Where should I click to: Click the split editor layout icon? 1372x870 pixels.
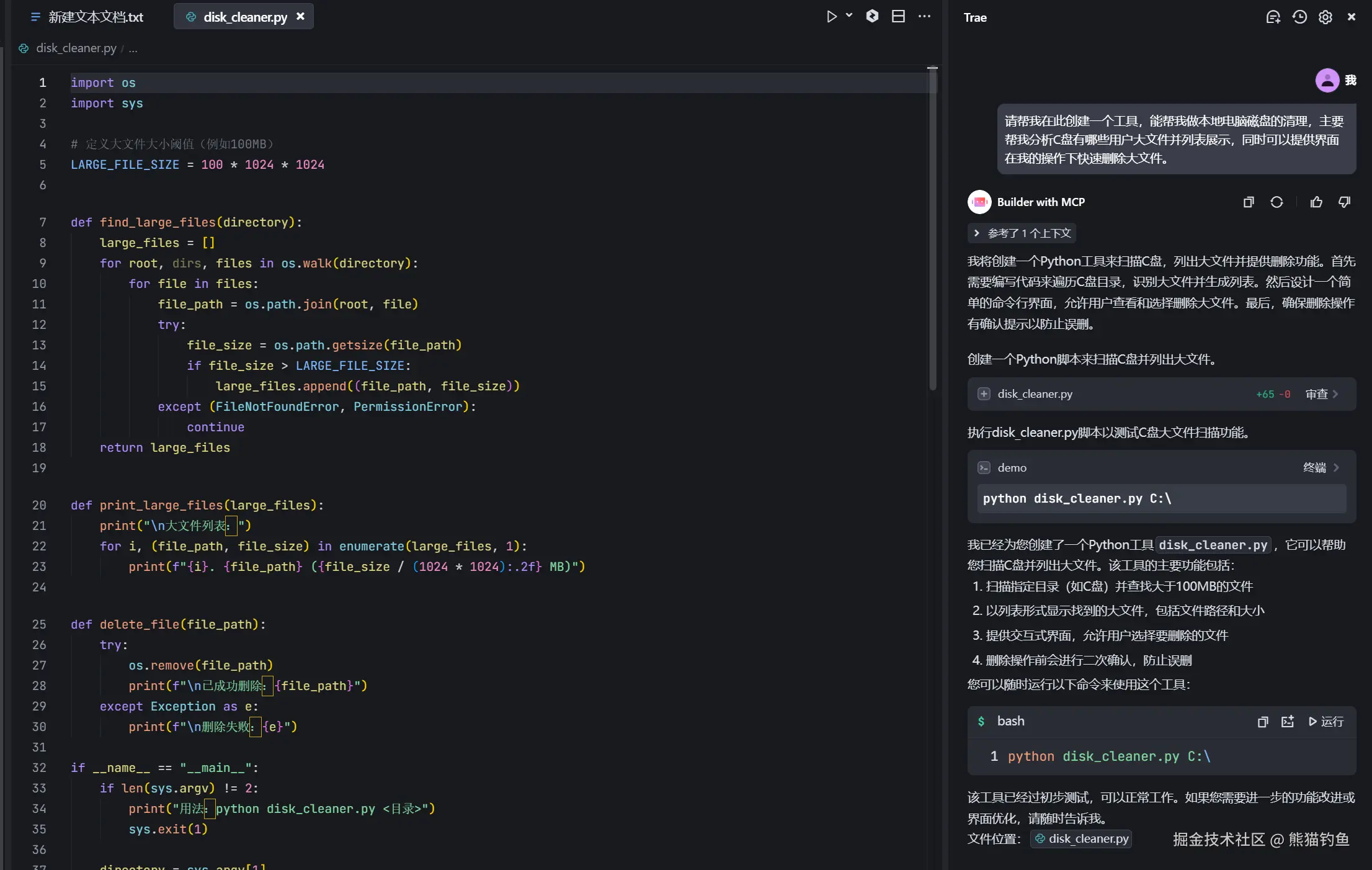898,17
